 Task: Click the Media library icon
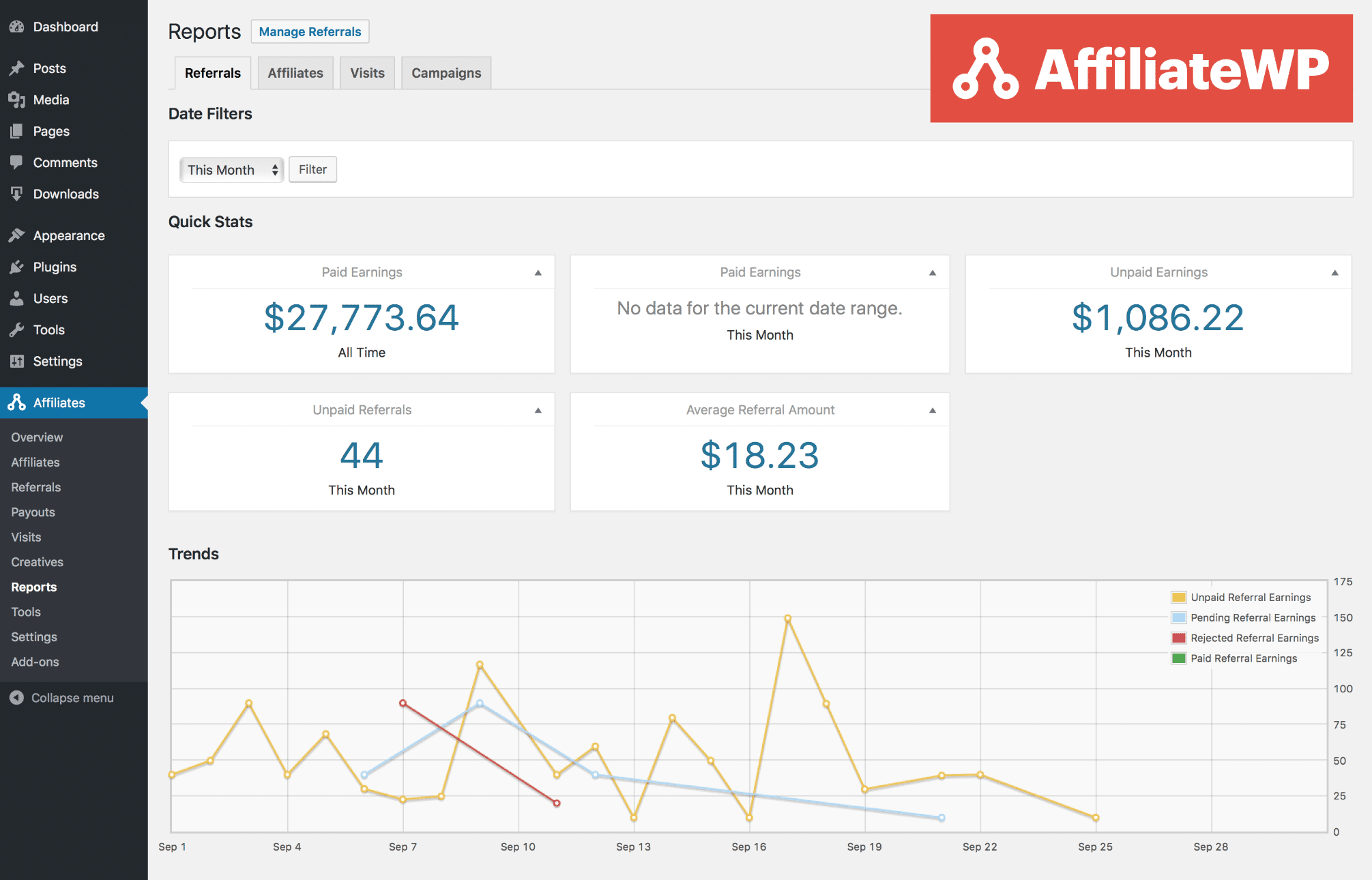[16, 100]
